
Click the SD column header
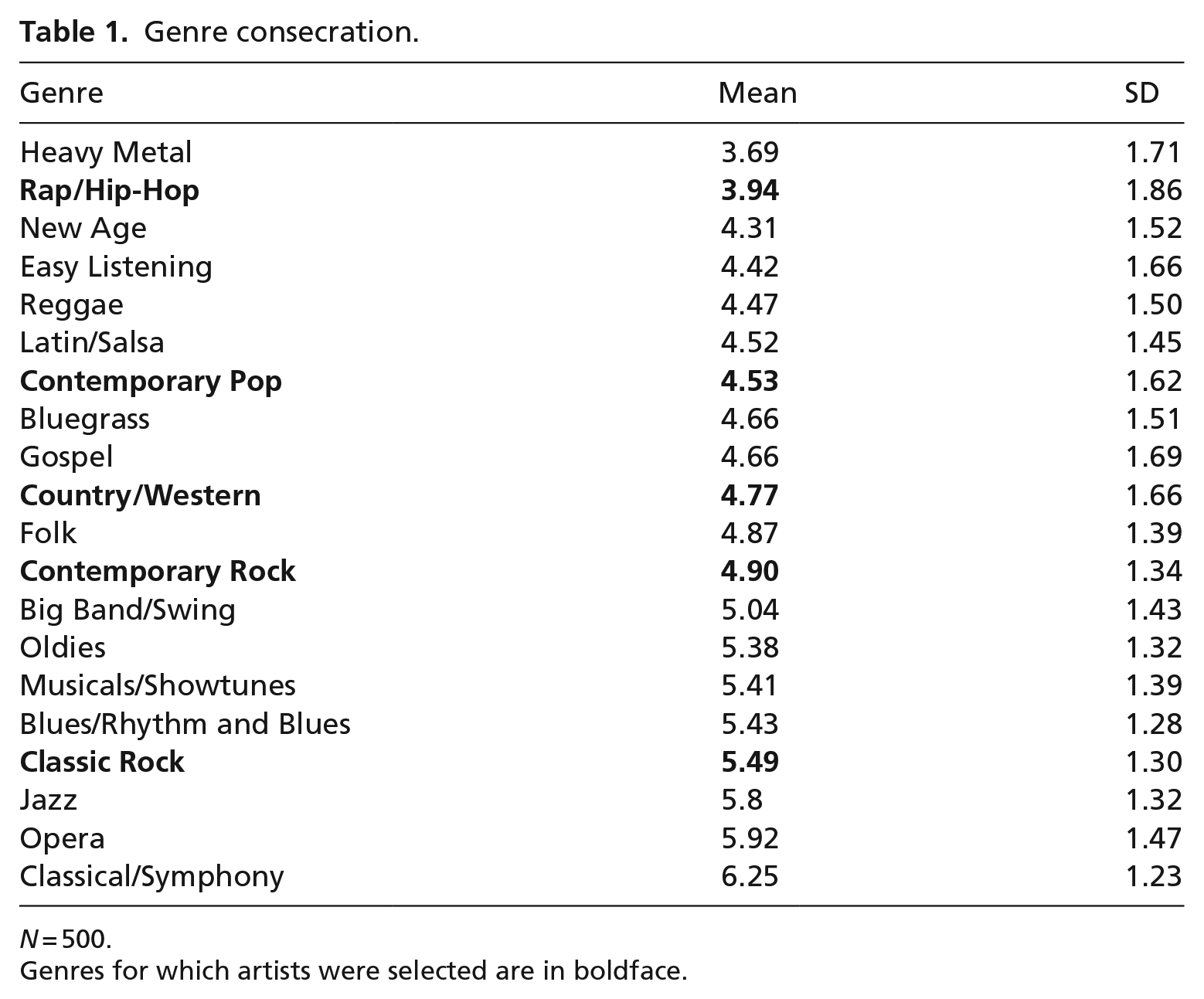1141,93
